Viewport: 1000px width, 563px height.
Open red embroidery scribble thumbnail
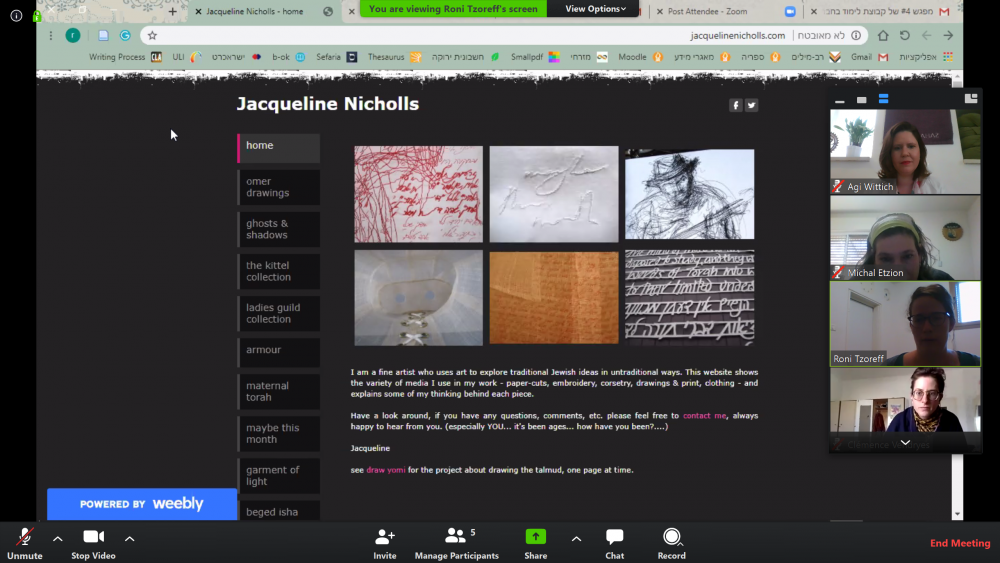point(418,194)
